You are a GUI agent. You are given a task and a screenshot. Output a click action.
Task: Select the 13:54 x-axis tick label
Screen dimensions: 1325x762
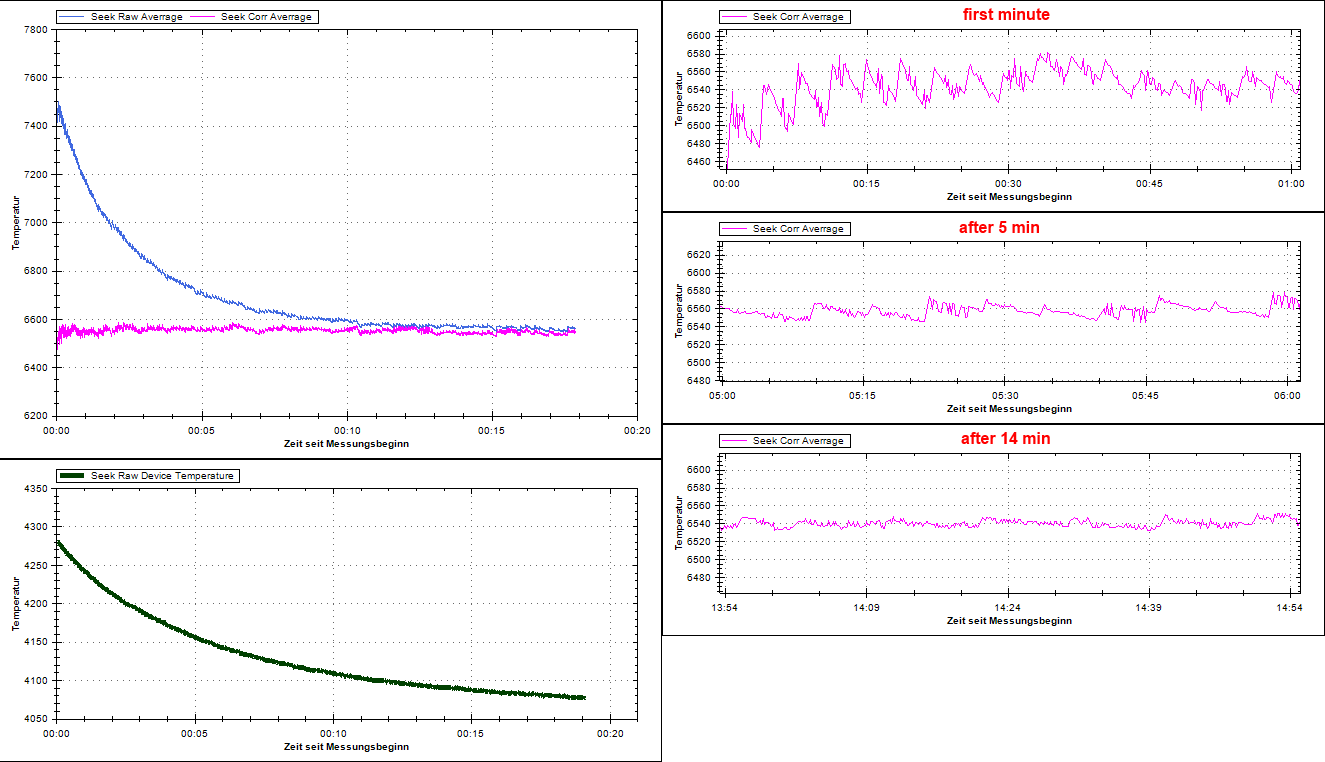pyautogui.click(x=724, y=607)
